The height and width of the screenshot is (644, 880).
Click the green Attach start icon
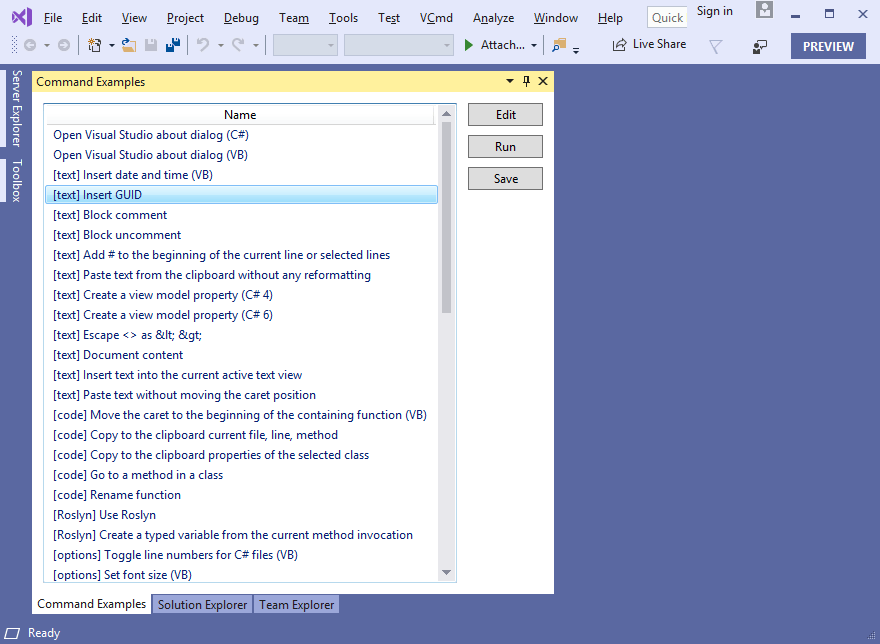(x=469, y=45)
